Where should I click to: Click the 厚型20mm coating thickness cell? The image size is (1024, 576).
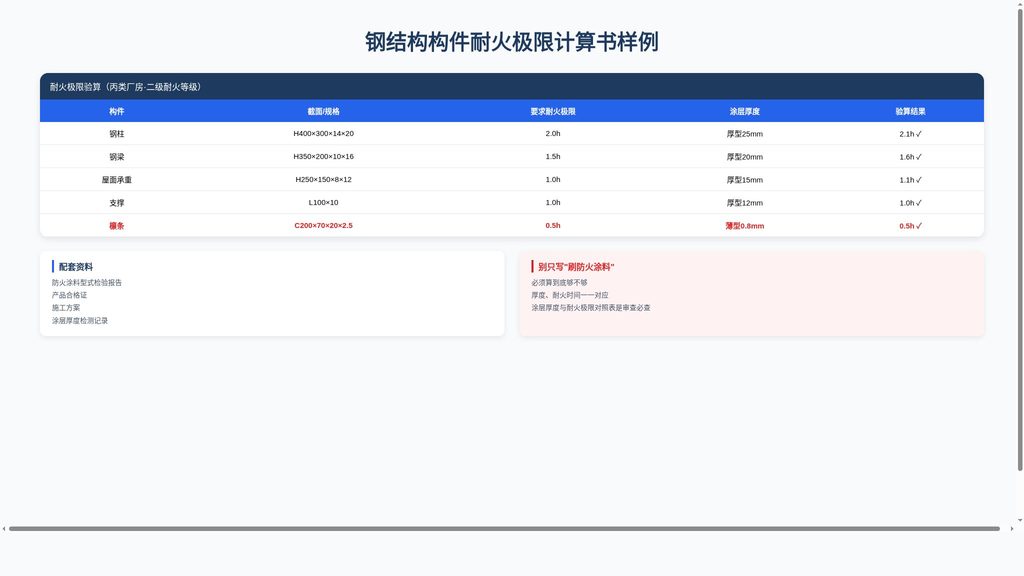coord(744,157)
